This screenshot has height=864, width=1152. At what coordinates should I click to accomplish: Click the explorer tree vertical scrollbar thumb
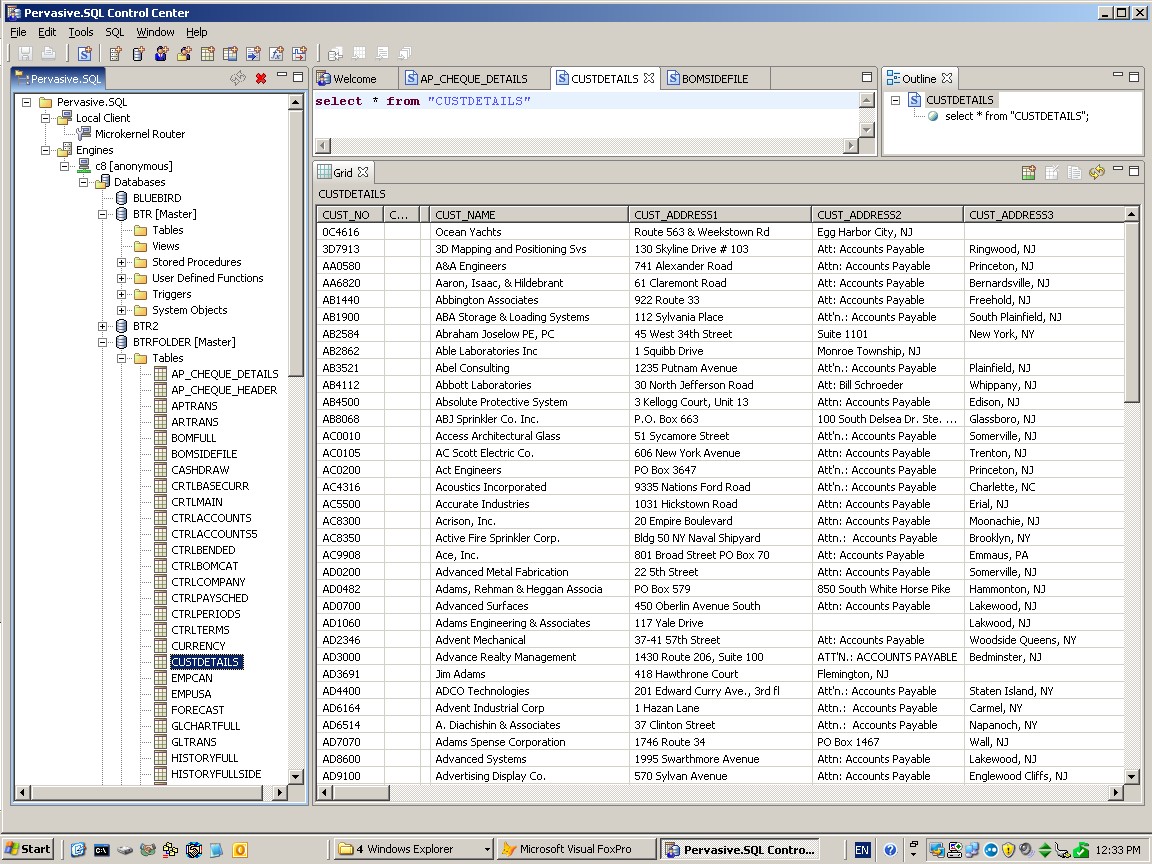point(296,242)
